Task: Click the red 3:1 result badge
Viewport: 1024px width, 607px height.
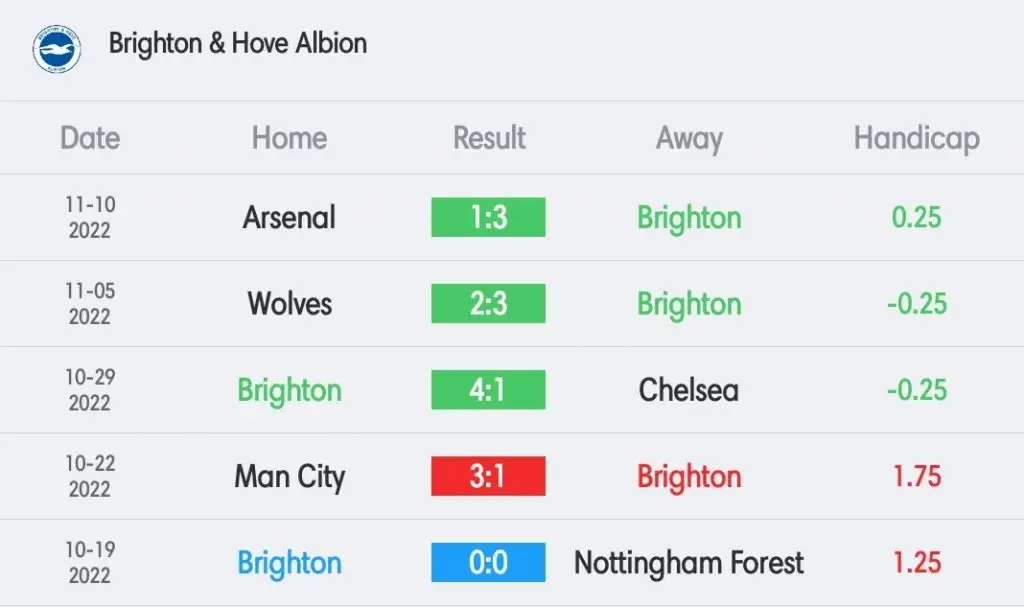Action: [x=488, y=476]
